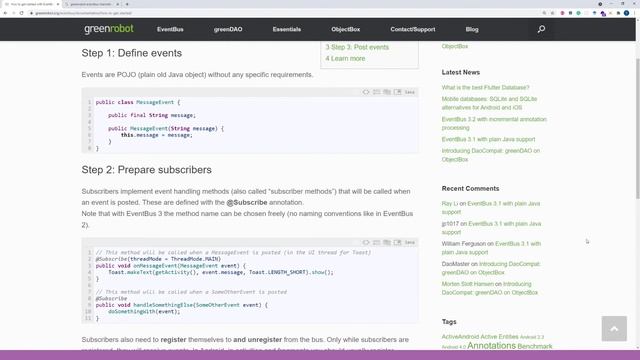Viewport: 640px width, 360px height.
Task: Open 'EventBus 3.1 with plain Java support' news link
Action: (488, 139)
